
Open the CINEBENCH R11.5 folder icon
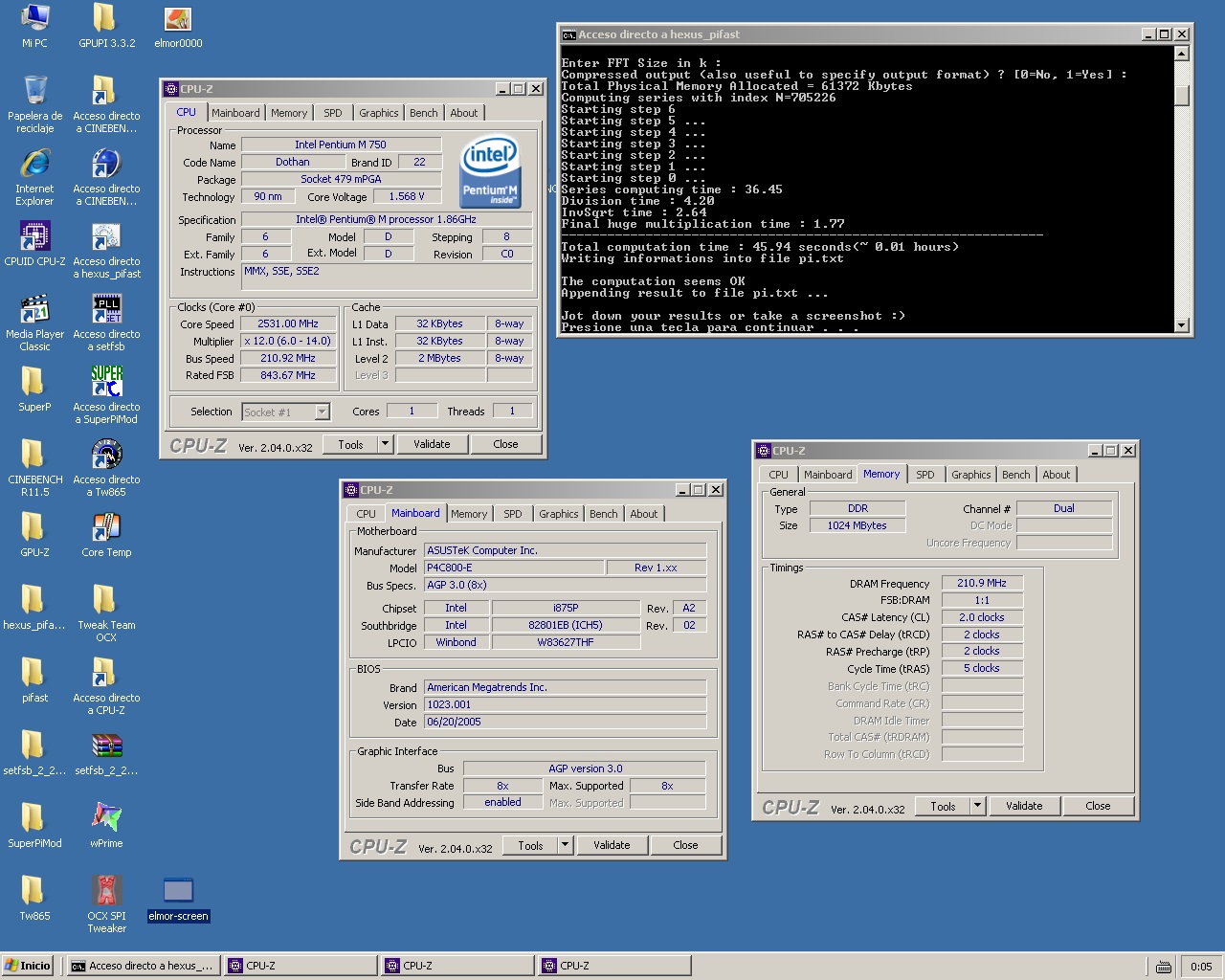click(34, 468)
